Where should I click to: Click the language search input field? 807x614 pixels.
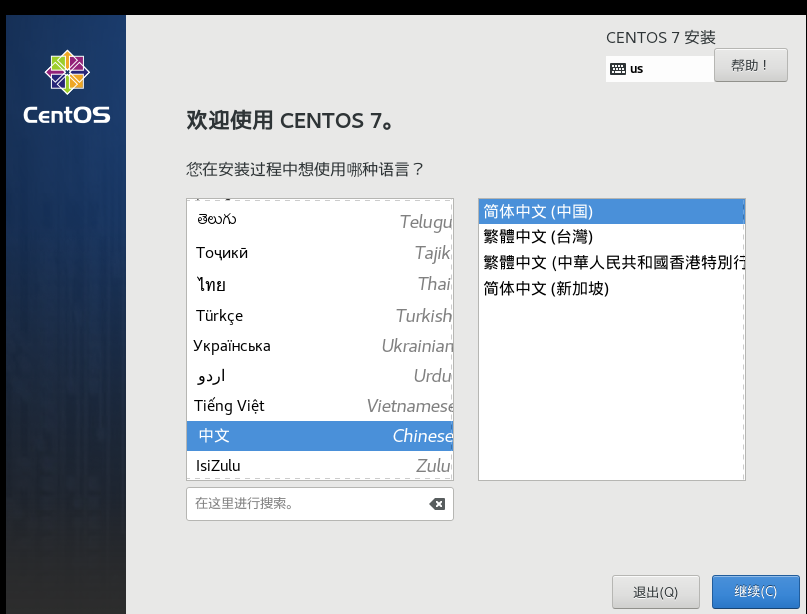pyautogui.click(x=320, y=504)
